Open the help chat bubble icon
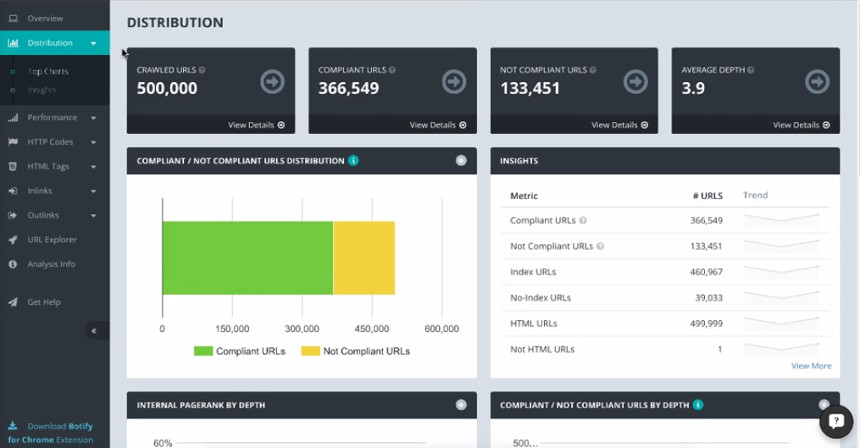 836,422
